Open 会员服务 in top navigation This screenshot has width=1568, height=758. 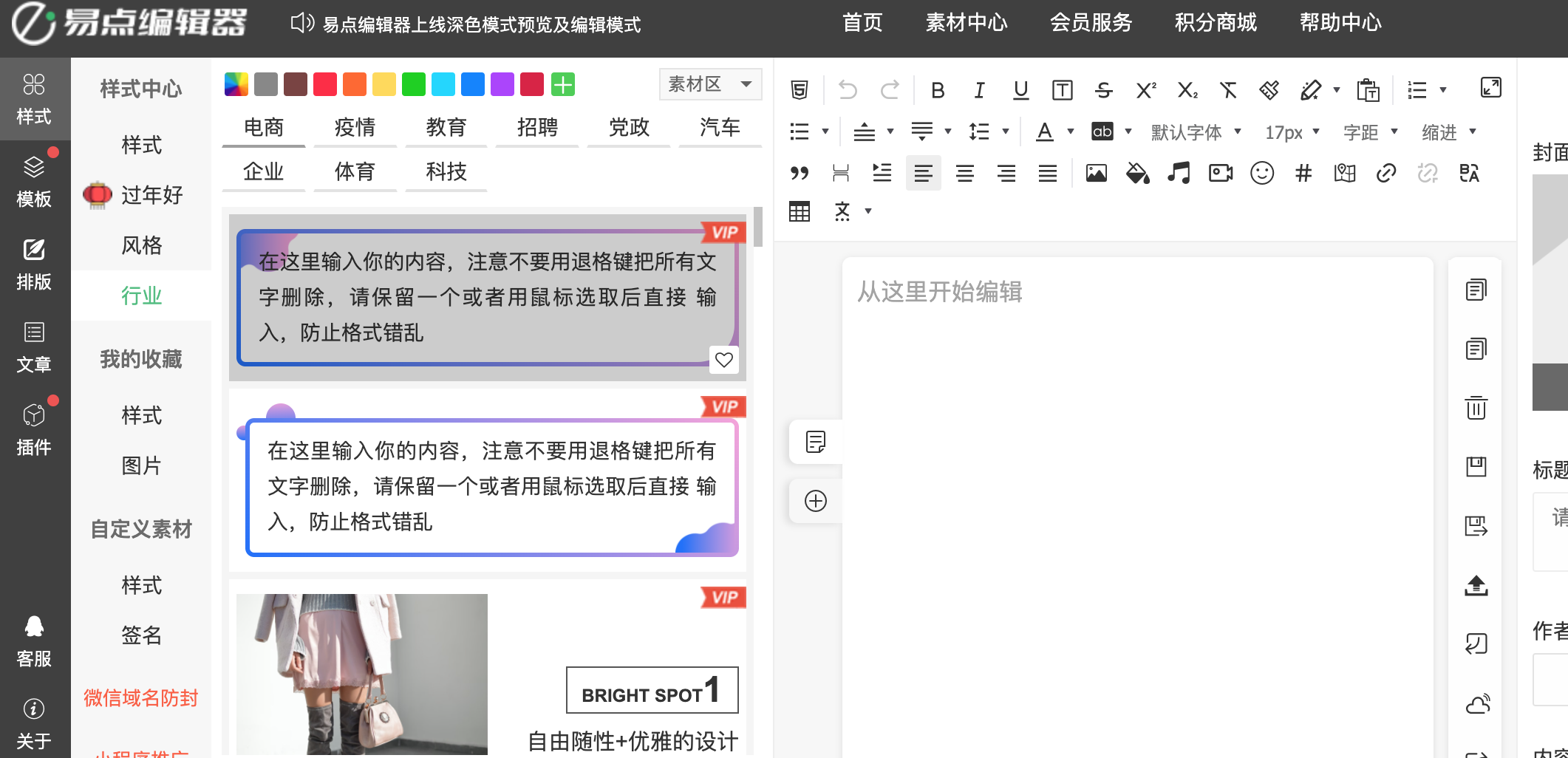[x=1091, y=23]
